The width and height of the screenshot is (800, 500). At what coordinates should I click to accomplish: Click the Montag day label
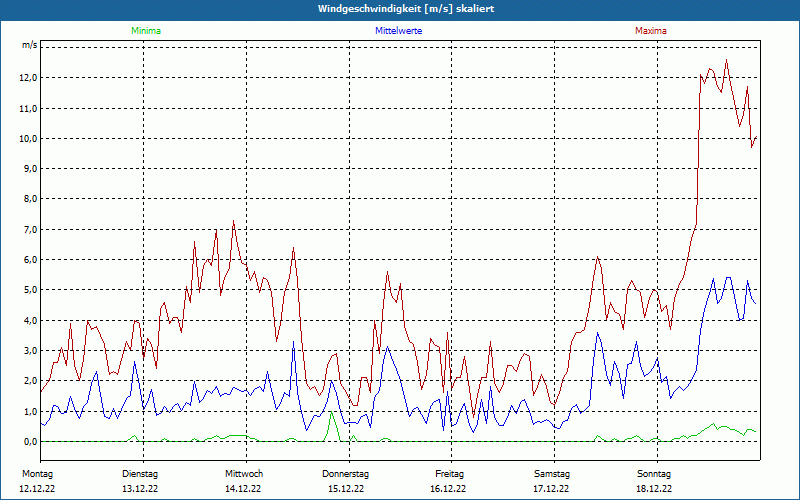tap(37, 474)
